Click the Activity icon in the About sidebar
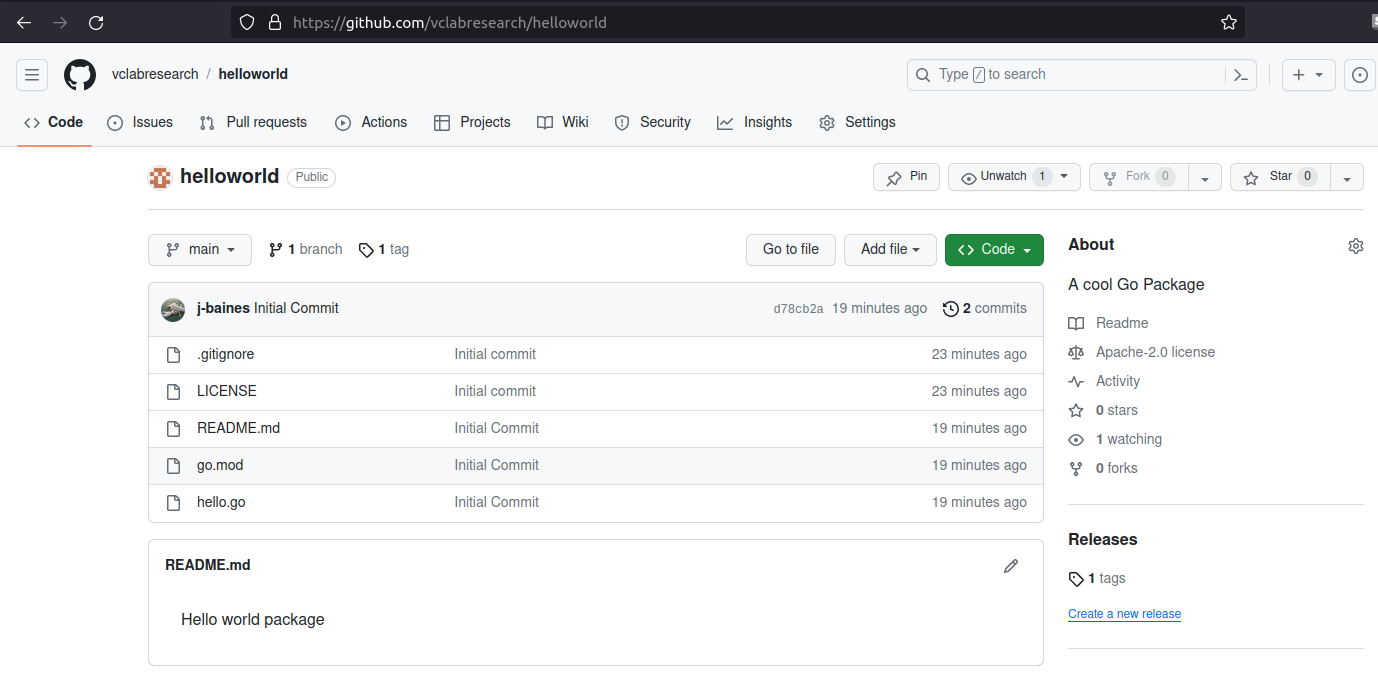1378x674 pixels. pos(1075,381)
